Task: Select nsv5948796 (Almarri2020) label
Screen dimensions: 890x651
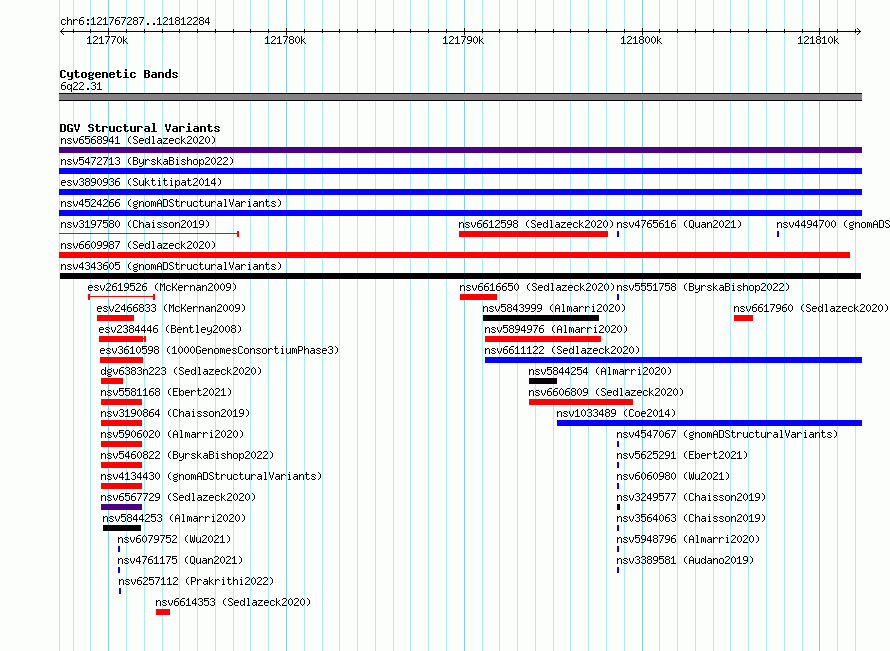Action: pos(688,539)
